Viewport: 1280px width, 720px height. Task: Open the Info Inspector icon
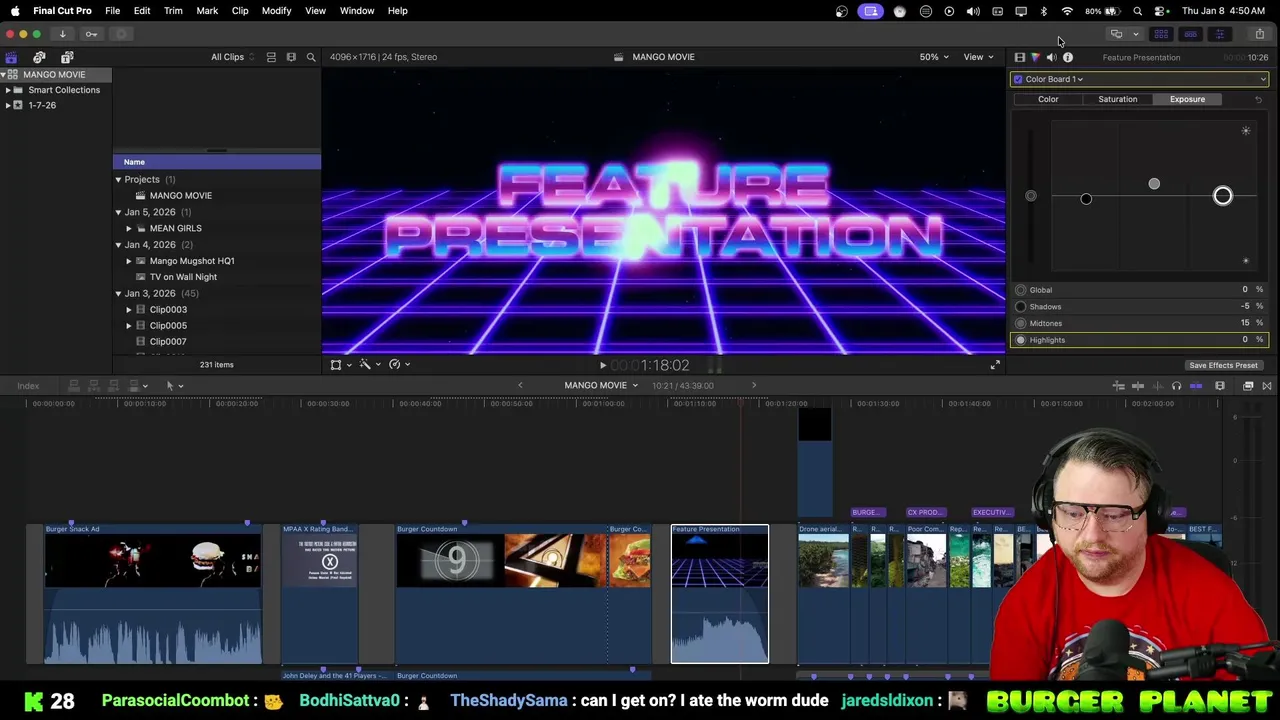(x=1067, y=57)
